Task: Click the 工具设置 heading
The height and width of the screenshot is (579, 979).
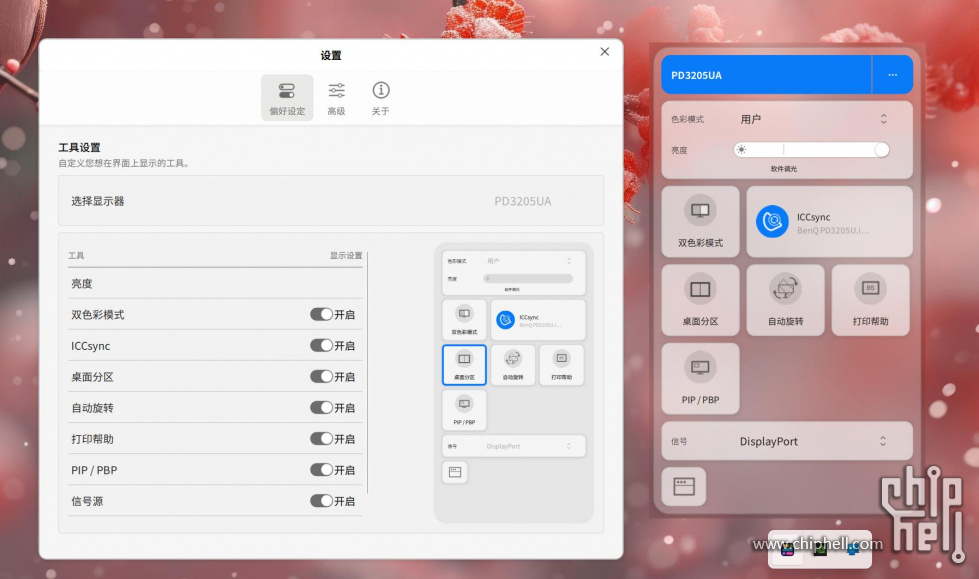Action: pyautogui.click(x=79, y=147)
